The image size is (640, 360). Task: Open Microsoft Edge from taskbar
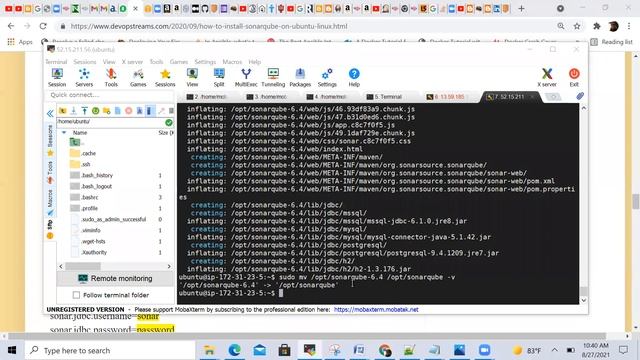click(234, 350)
